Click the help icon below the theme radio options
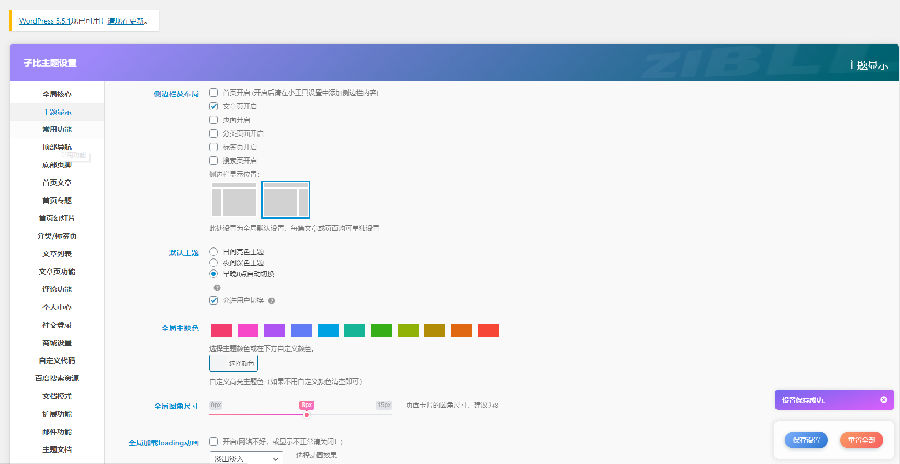Screen dimensions: 900x464 216,287
